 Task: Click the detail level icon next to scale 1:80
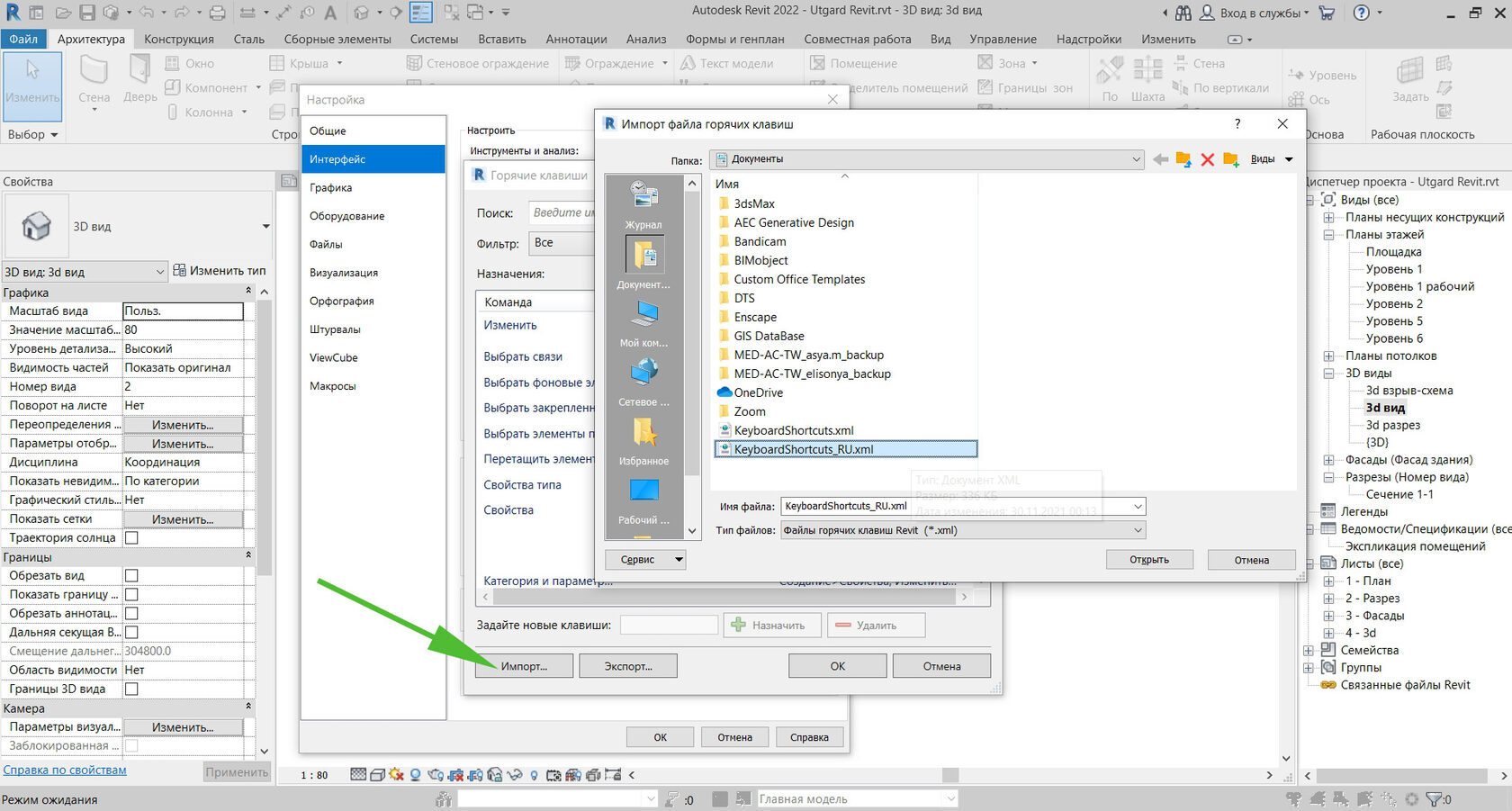click(358, 774)
